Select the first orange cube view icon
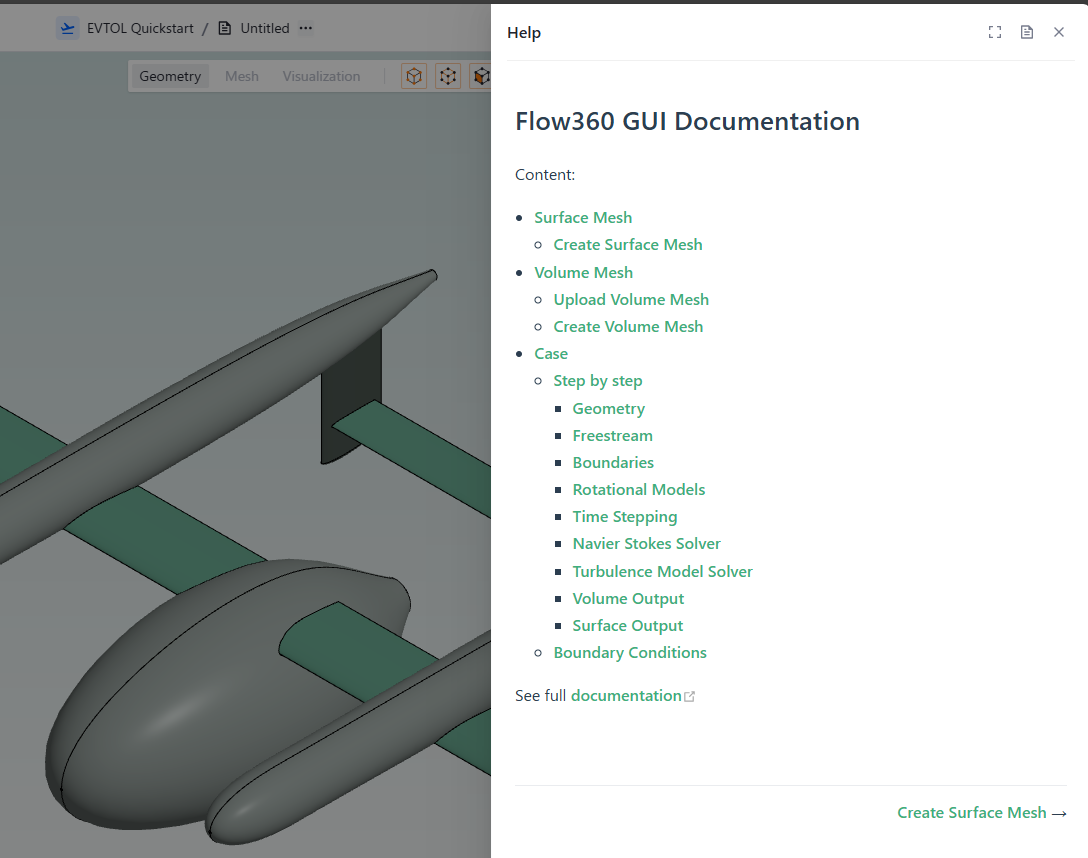The height and width of the screenshot is (858, 1088). pos(414,76)
